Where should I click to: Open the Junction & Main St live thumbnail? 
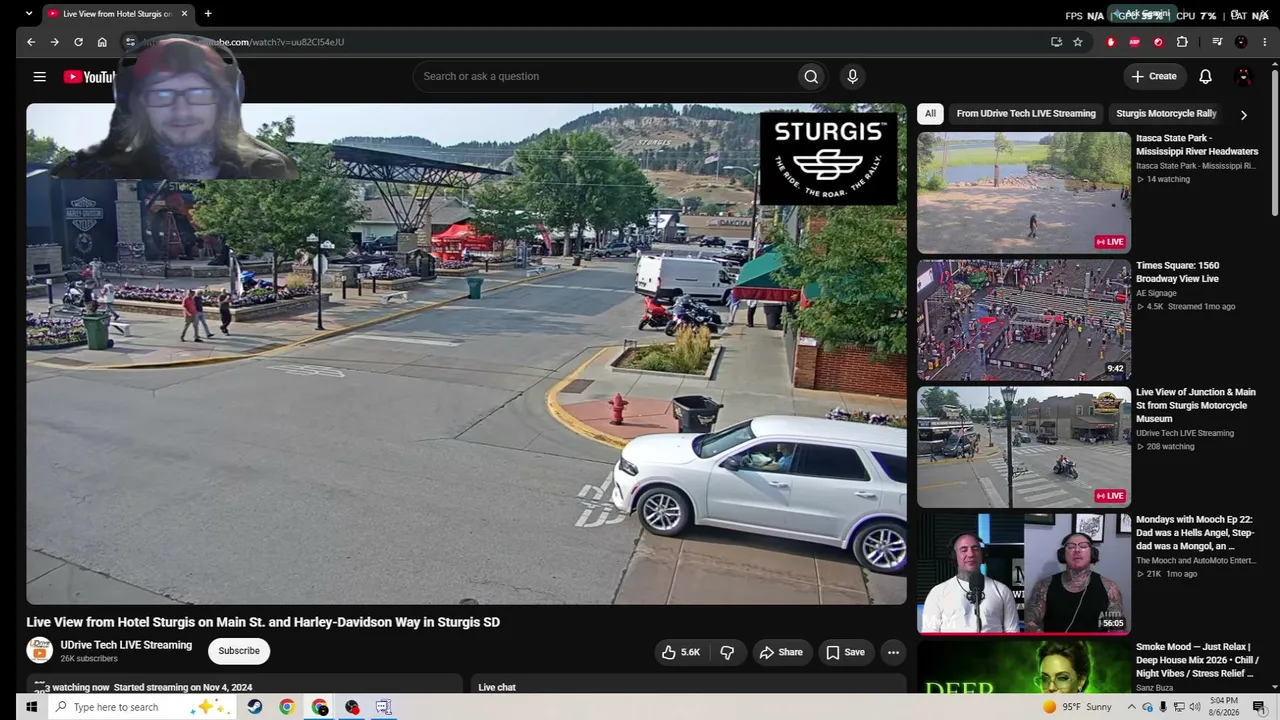1024,447
